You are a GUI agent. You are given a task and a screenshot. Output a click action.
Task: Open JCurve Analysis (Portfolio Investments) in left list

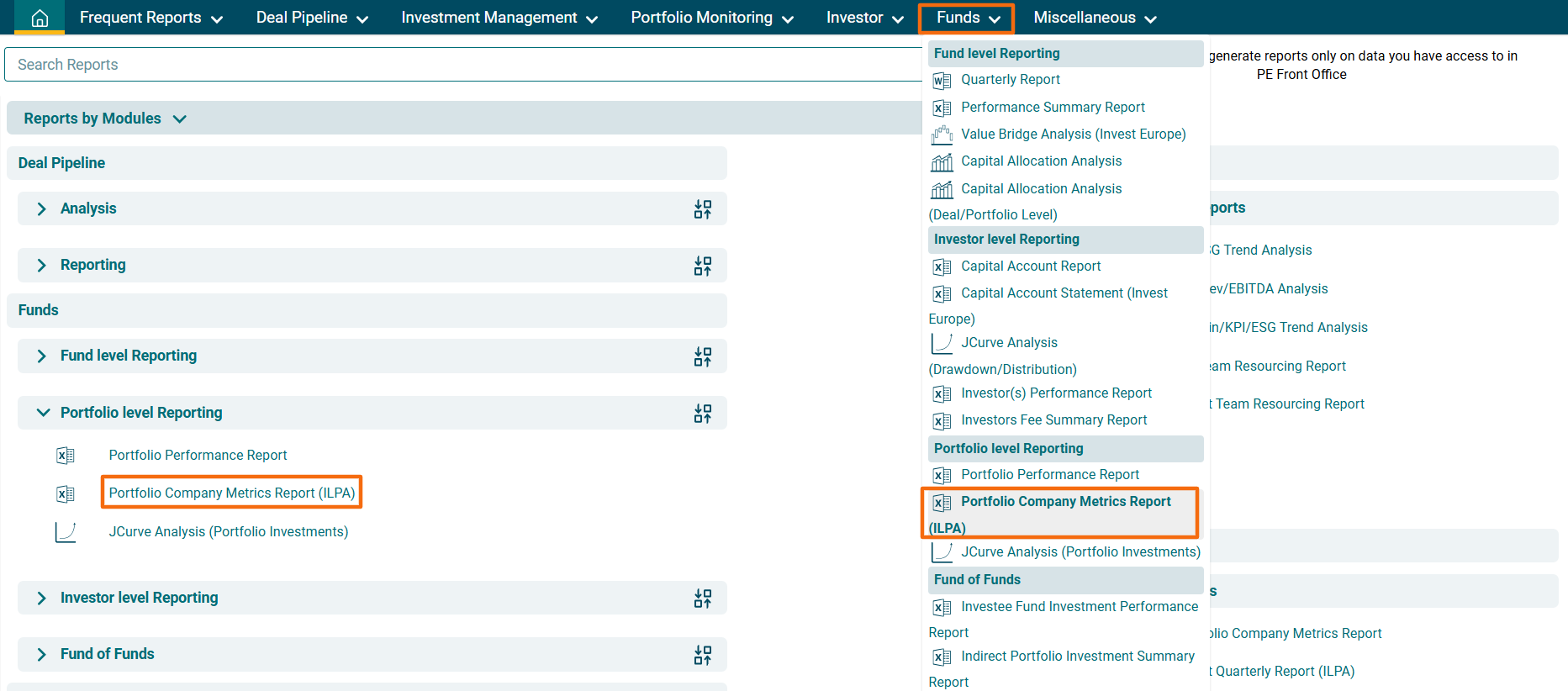[x=228, y=531]
